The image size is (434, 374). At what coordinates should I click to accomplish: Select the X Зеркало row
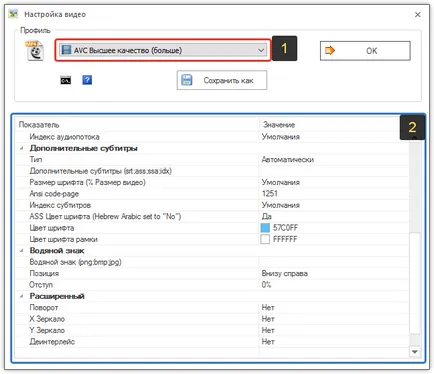tap(212, 319)
